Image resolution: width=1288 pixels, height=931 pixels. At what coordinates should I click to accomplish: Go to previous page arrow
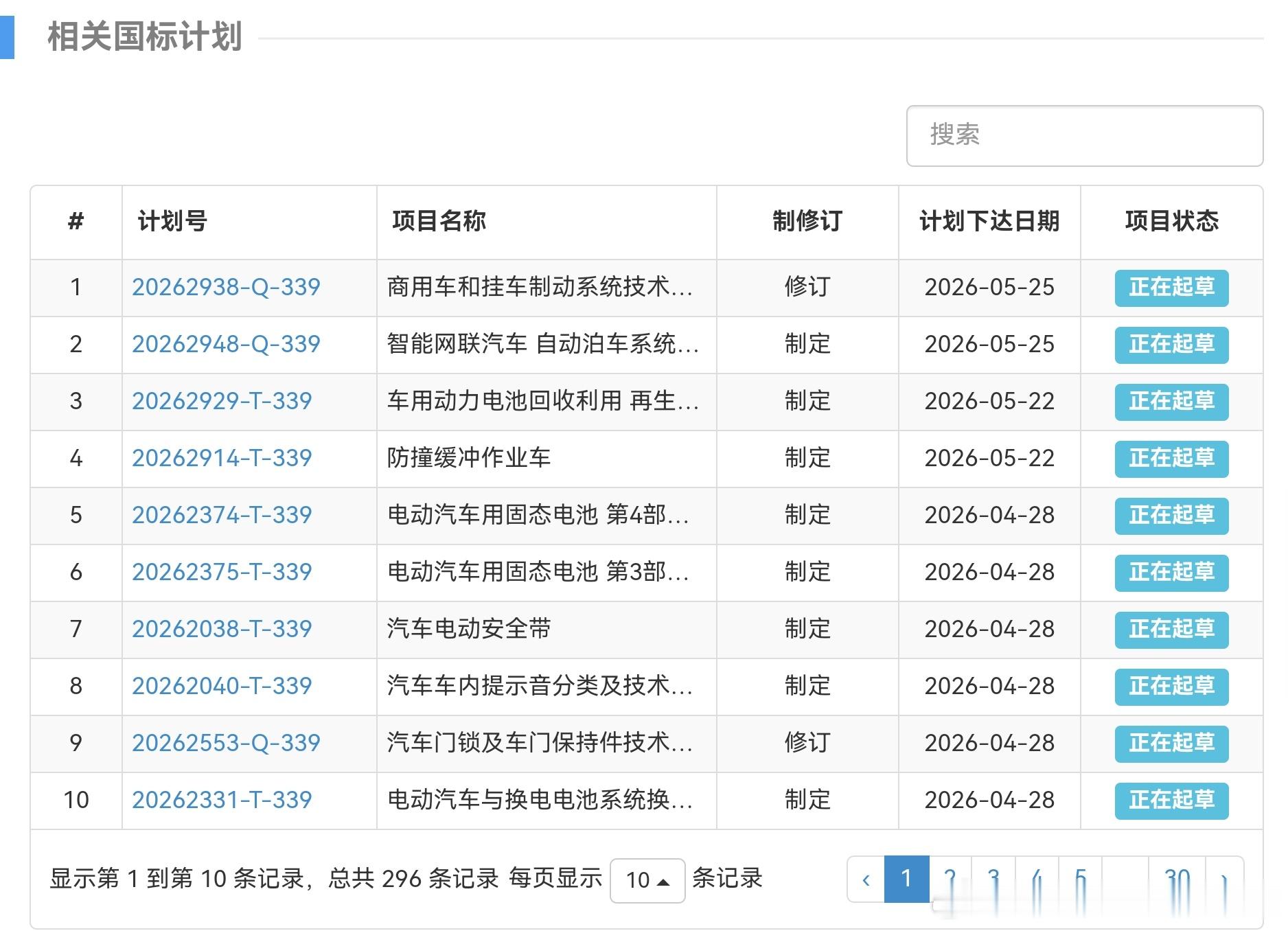pos(866,879)
